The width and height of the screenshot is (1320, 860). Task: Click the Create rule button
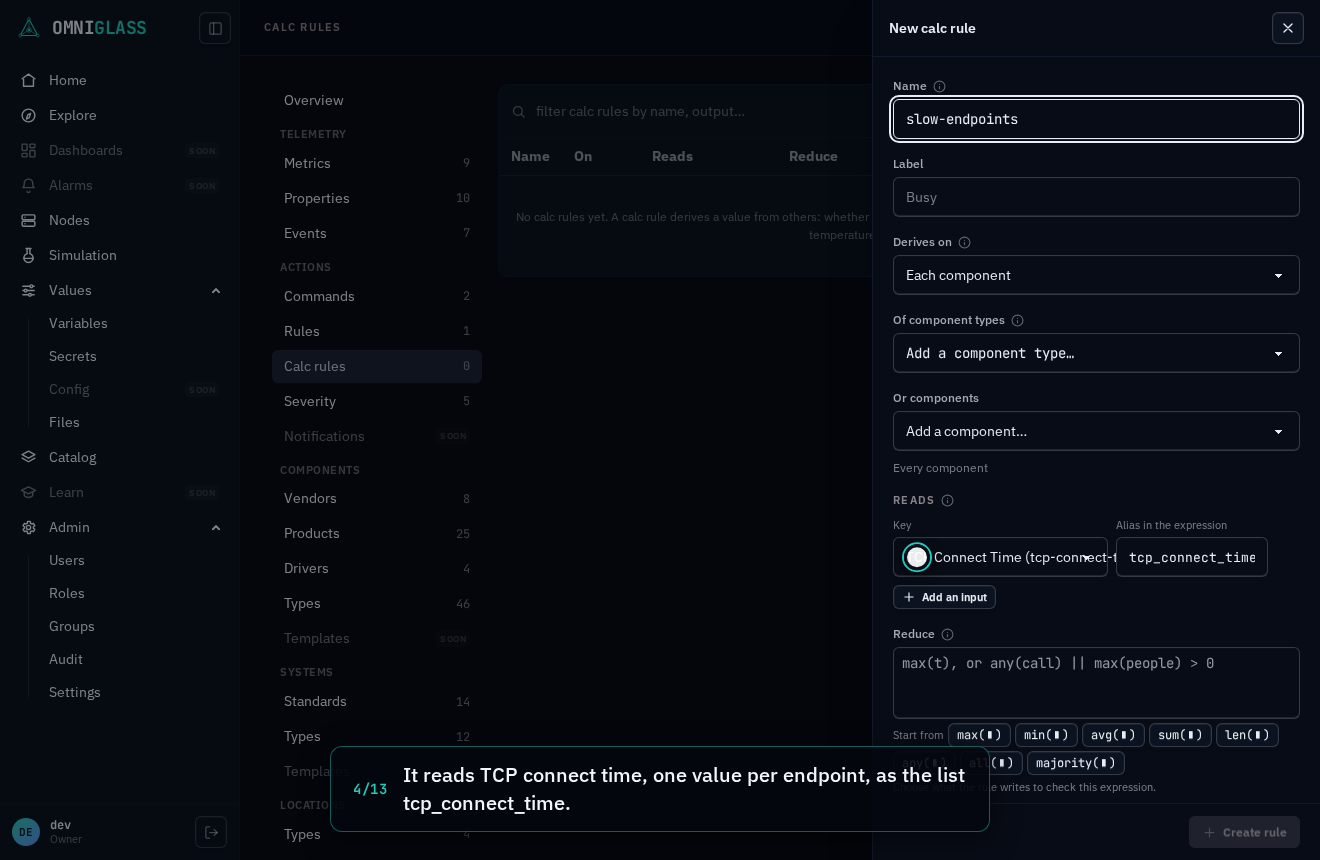point(1244,832)
